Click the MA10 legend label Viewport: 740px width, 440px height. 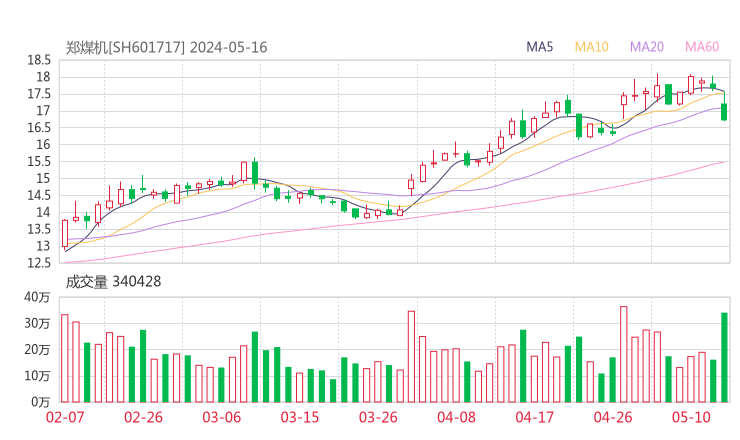coord(591,47)
